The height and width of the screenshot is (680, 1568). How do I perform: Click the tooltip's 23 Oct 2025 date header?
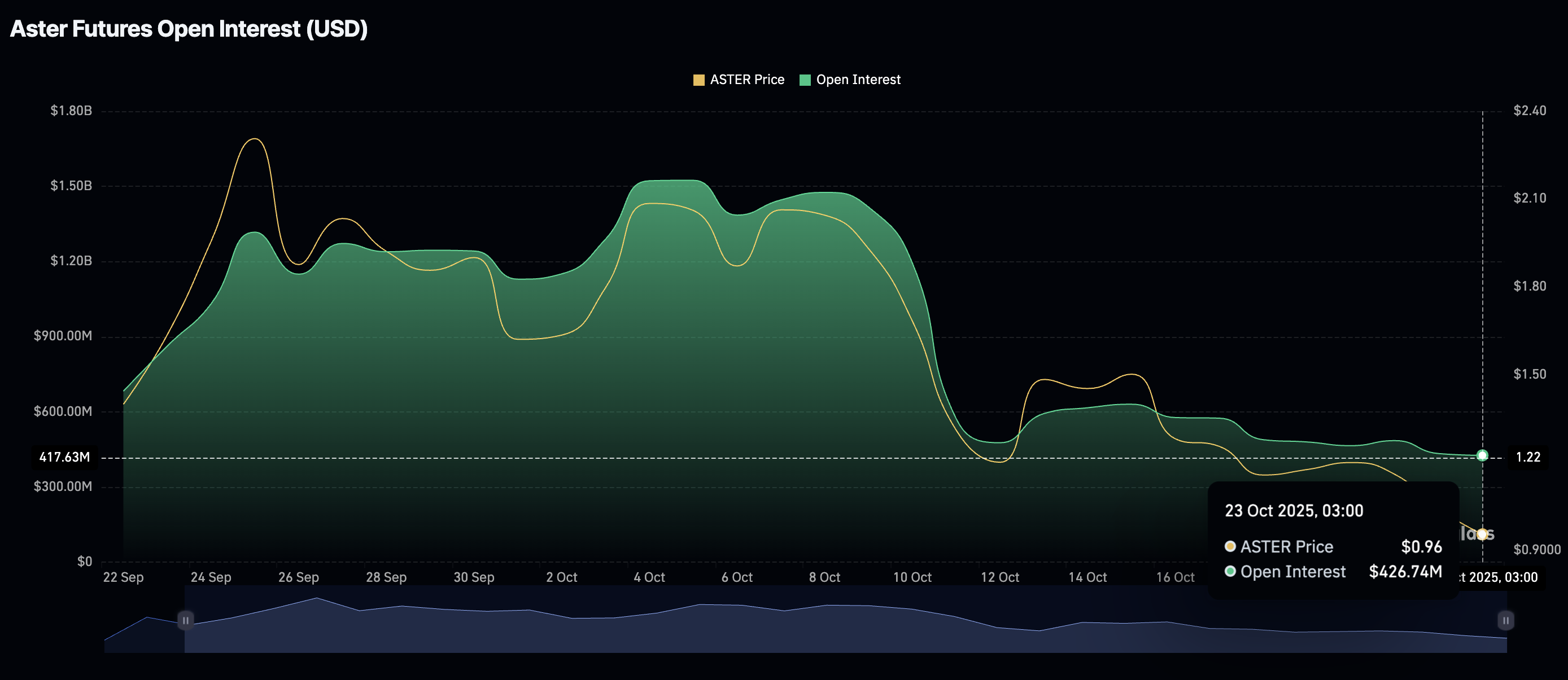tap(1294, 510)
